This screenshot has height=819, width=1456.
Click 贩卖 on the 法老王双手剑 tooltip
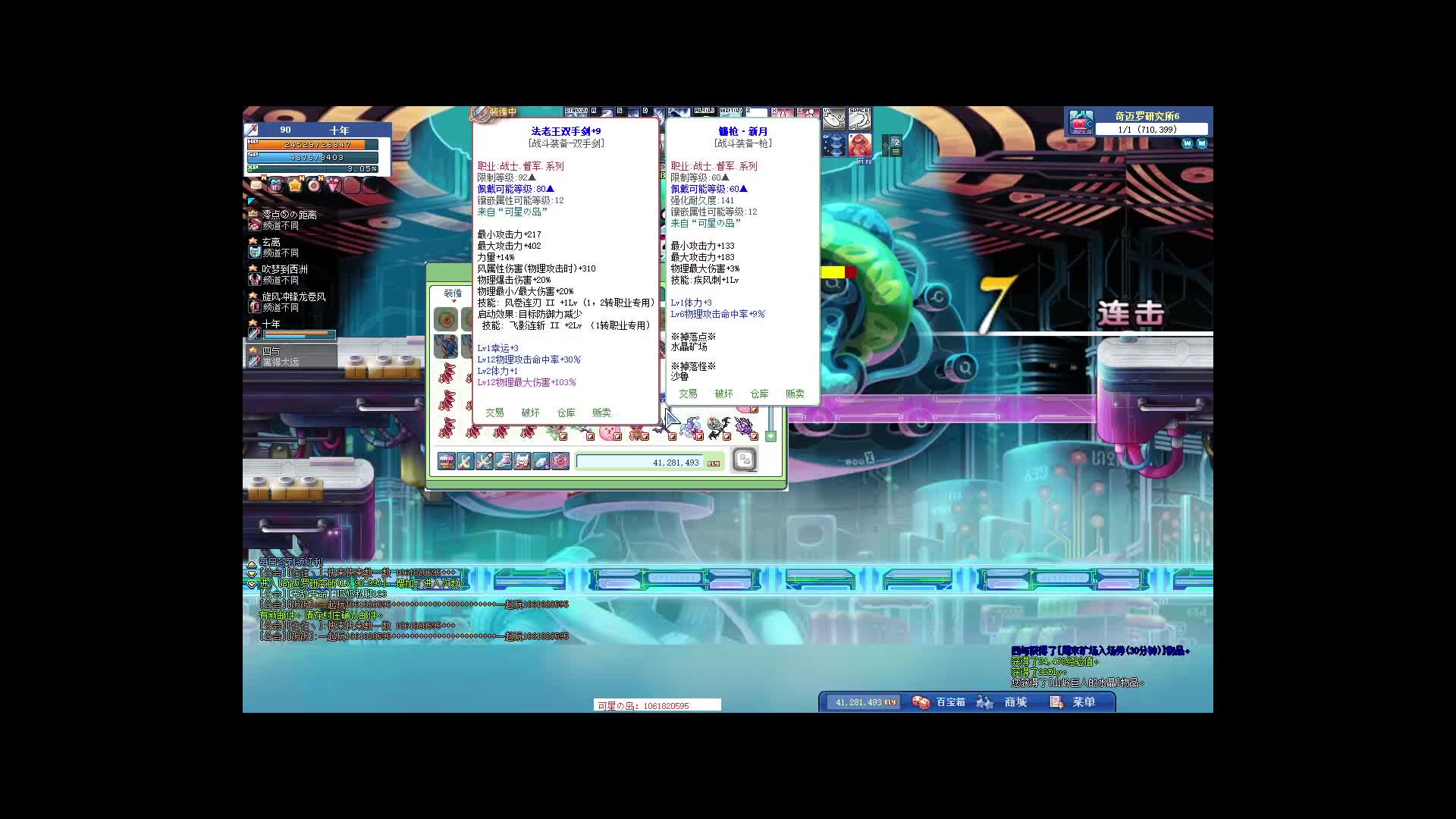click(x=601, y=413)
